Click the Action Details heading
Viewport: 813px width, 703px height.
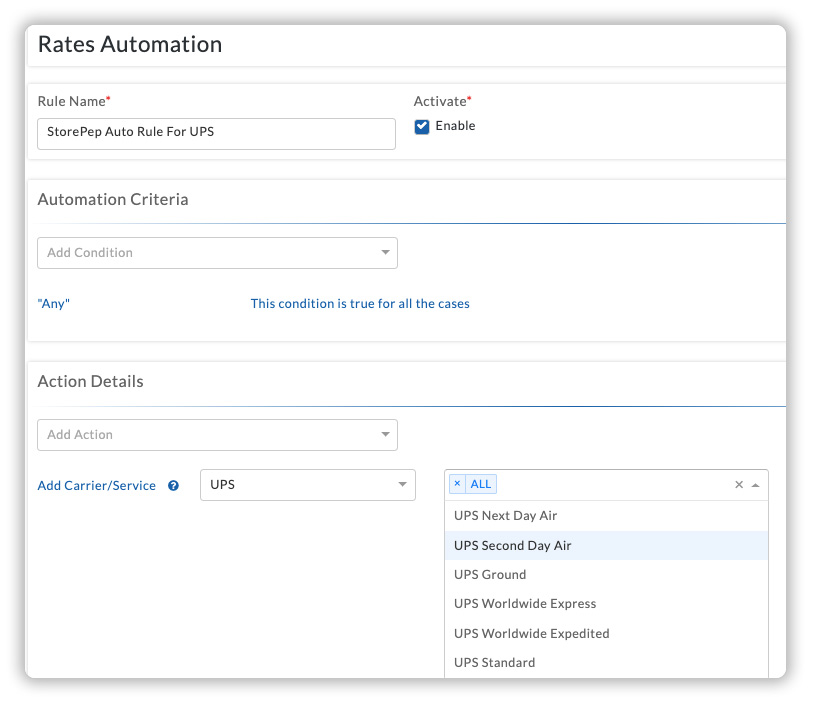point(90,382)
